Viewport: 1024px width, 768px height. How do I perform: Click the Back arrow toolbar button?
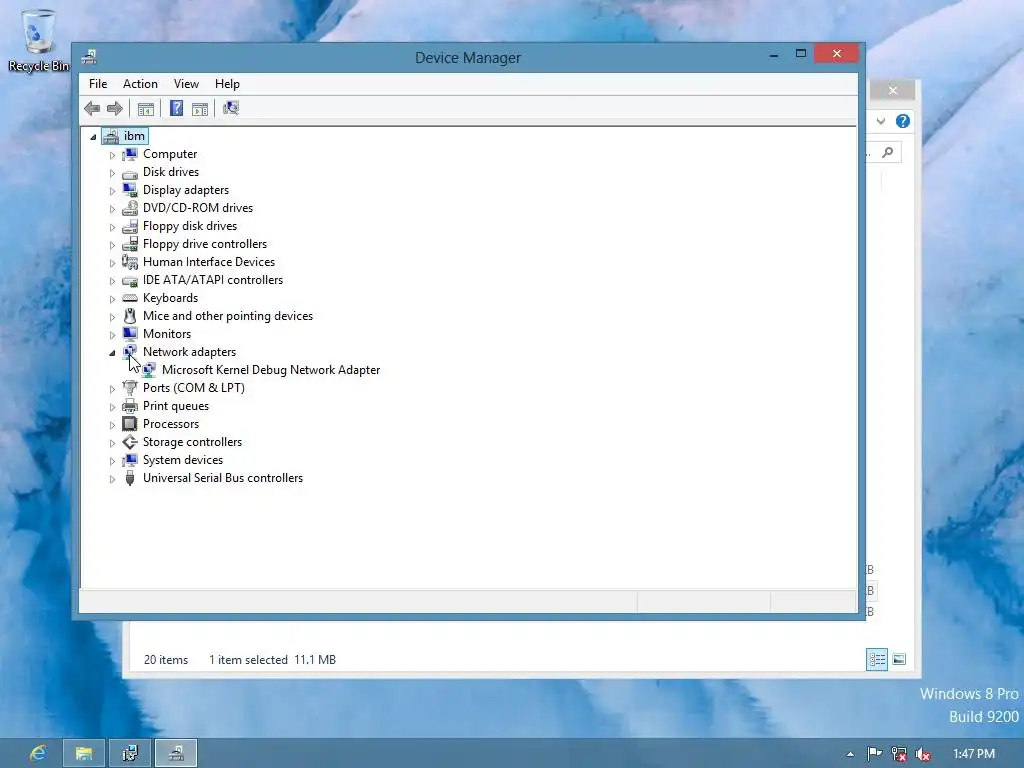[92, 108]
